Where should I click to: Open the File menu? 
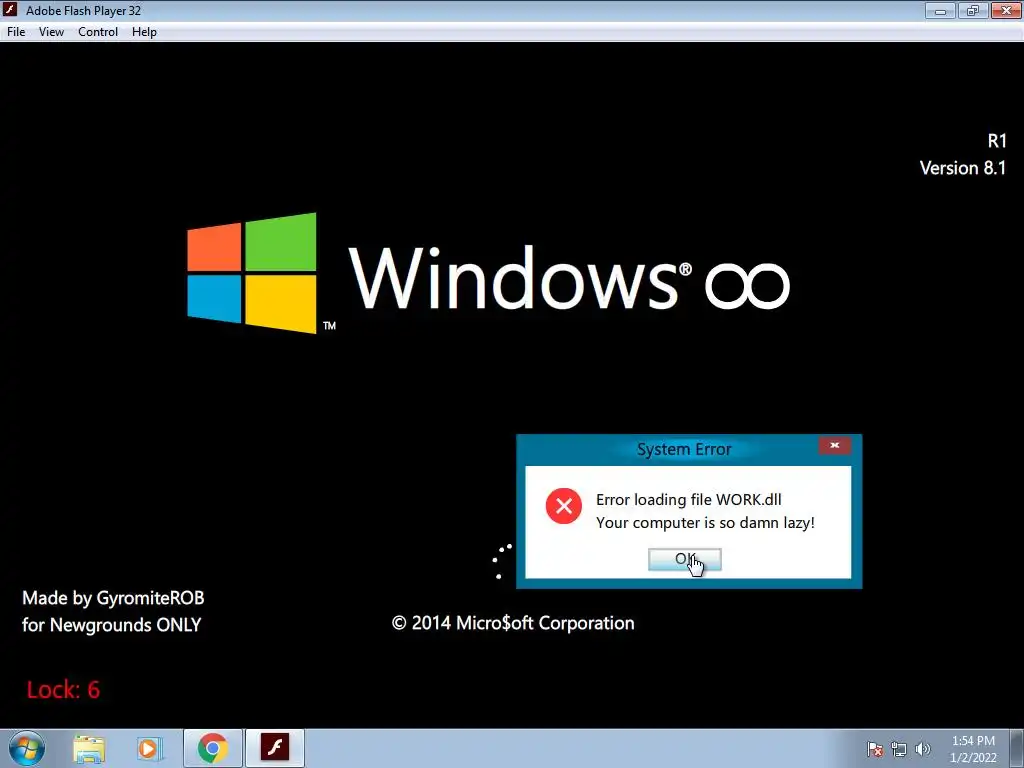pyautogui.click(x=16, y=32)
